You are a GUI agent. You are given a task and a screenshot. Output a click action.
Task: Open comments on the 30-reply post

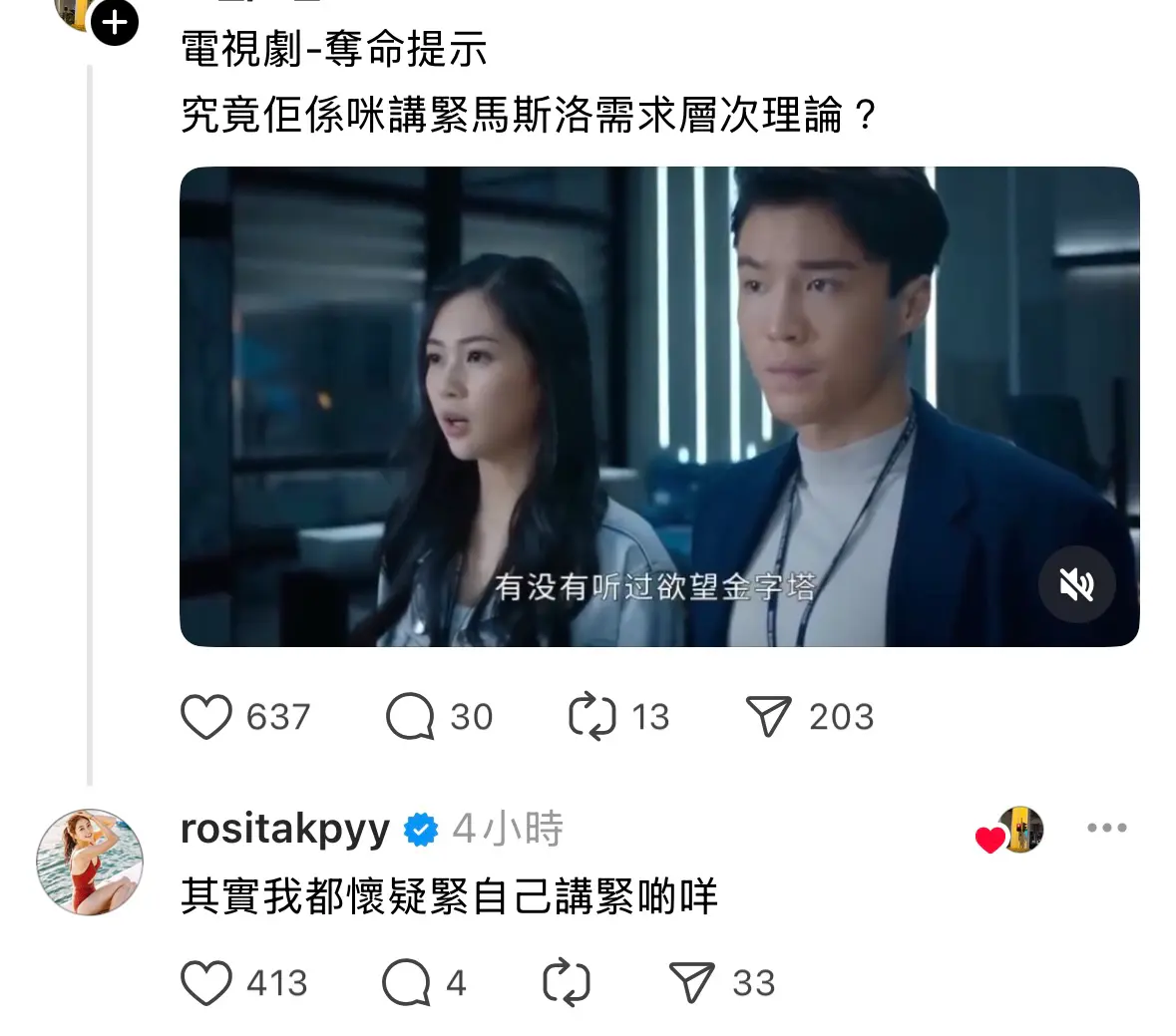(x=410, y=717)
